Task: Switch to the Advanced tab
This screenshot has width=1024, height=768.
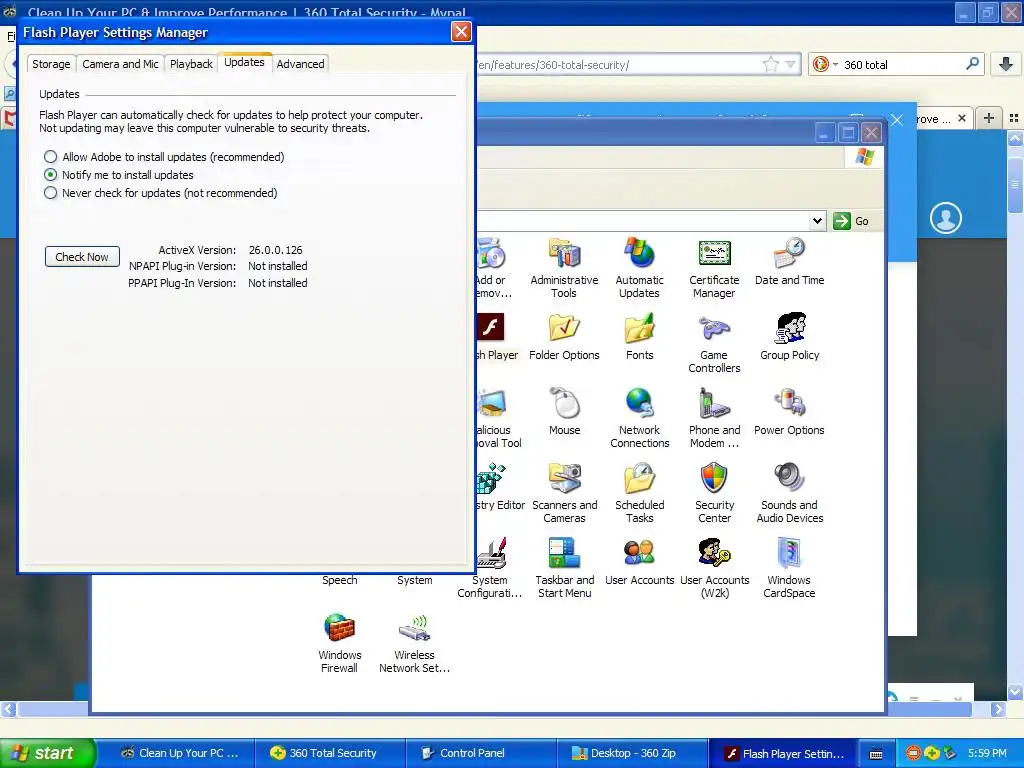Action: [x=300, y=64]
